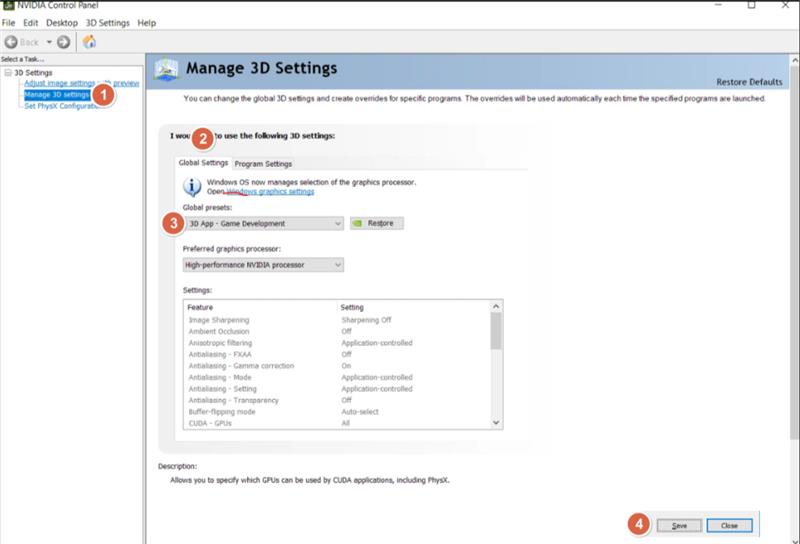The image size is (800, 544).
Task: Click the settings list scrollbar down arrow
Action: click(x=496, y=423)
